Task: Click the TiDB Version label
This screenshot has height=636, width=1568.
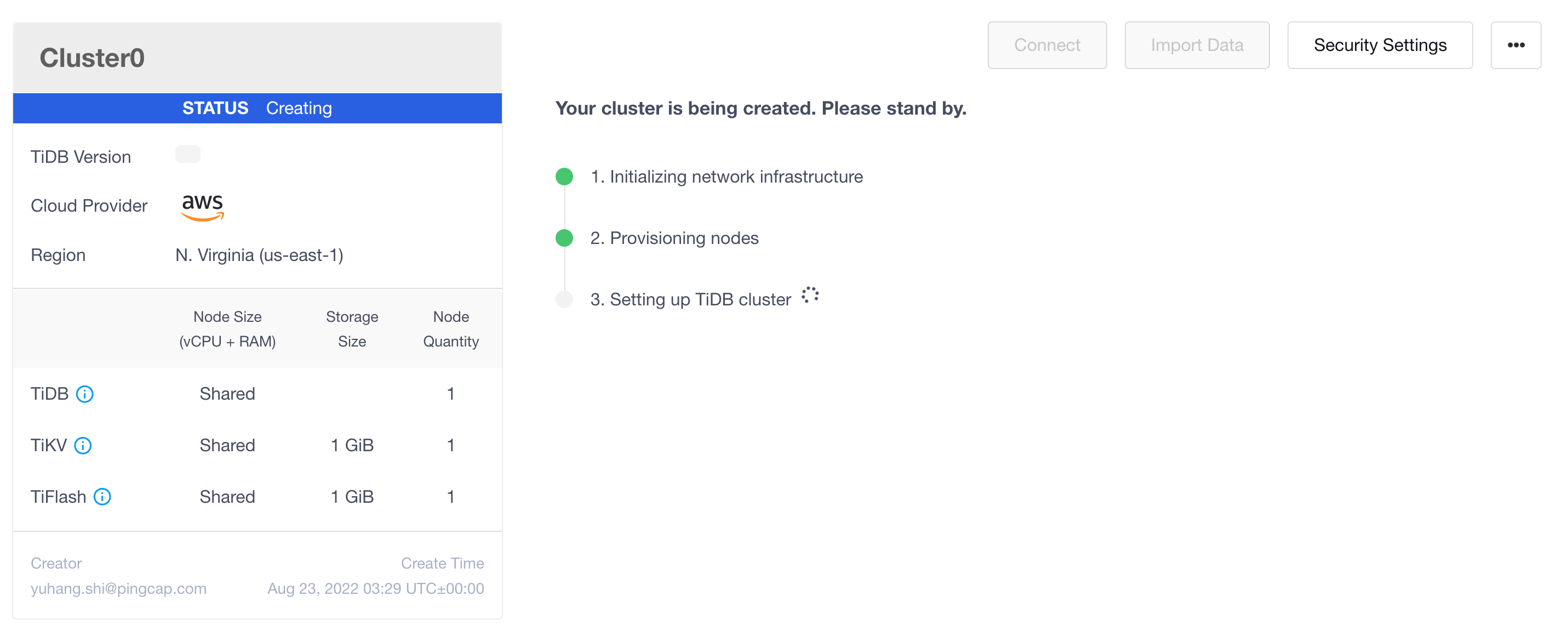Action: pyautogui.click(x=81, y=157)
